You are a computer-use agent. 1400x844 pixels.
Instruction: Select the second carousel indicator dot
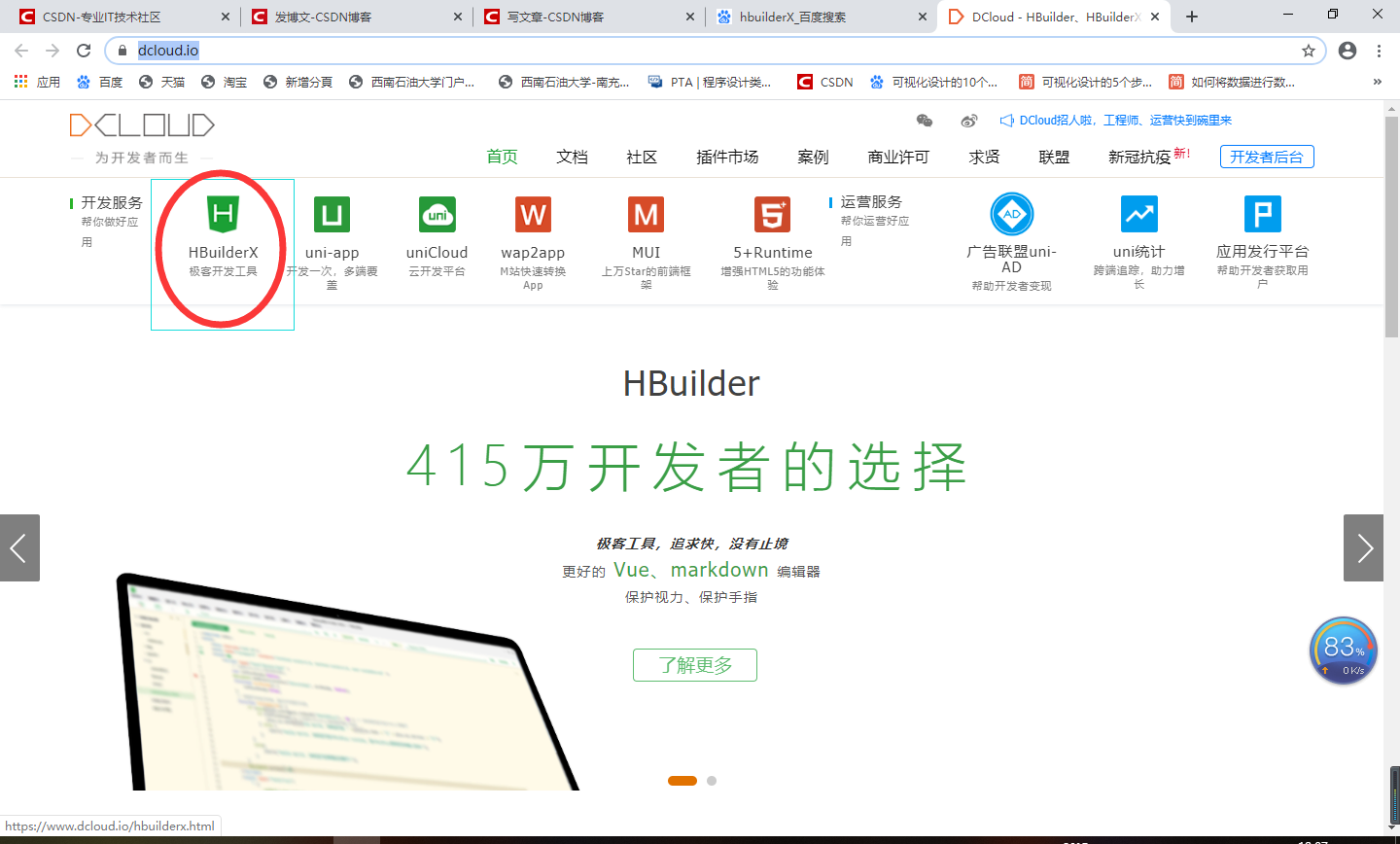coord(712,780)
